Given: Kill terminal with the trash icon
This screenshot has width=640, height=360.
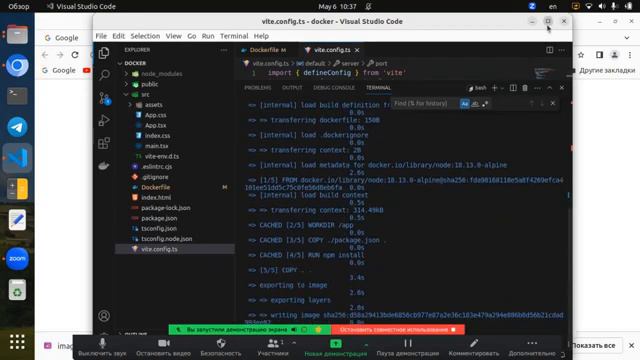Looking at the screenshot, I should click(525, 88).
